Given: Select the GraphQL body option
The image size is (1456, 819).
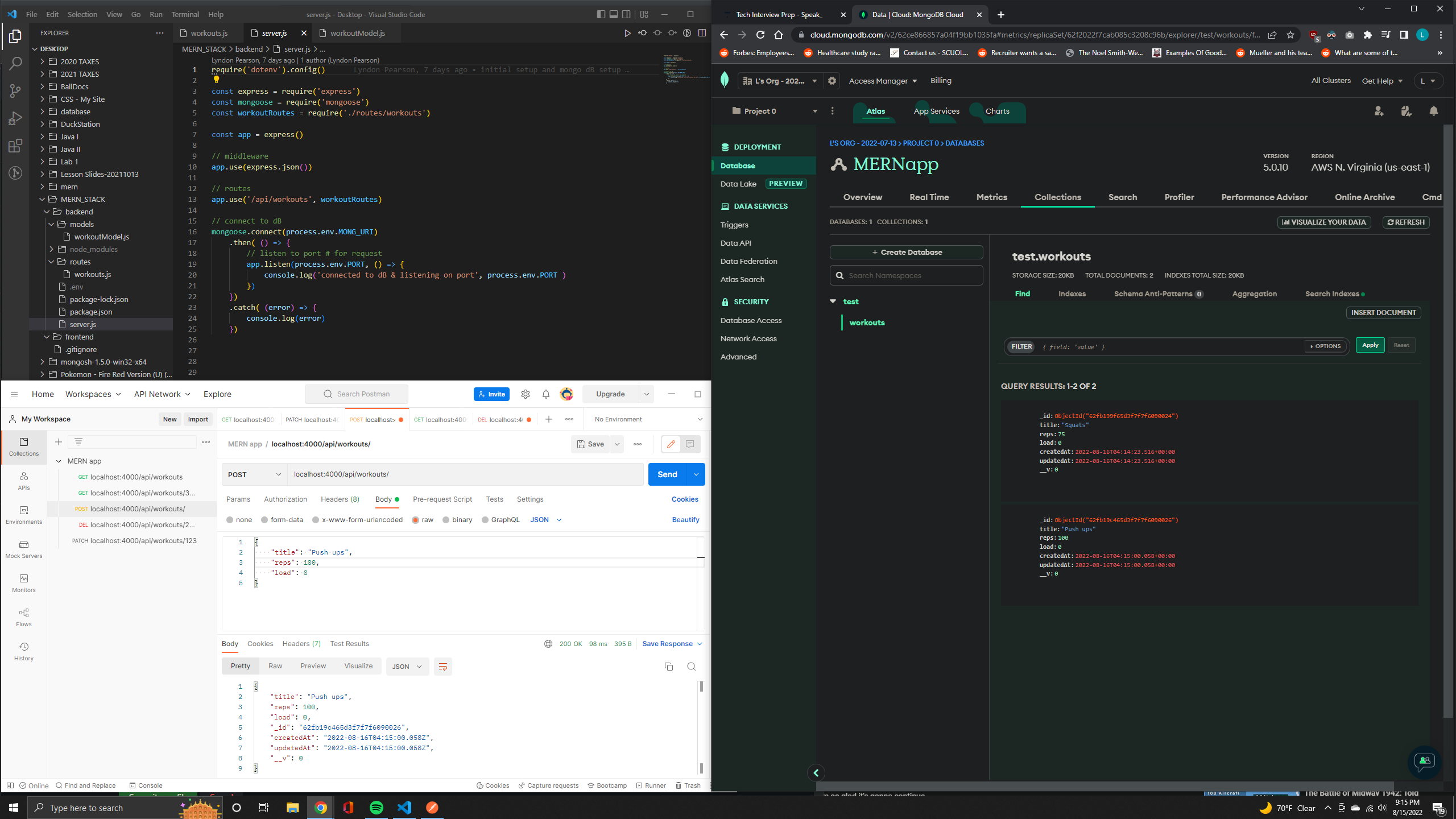Looking at the screenshot, I should coord(501,519).
